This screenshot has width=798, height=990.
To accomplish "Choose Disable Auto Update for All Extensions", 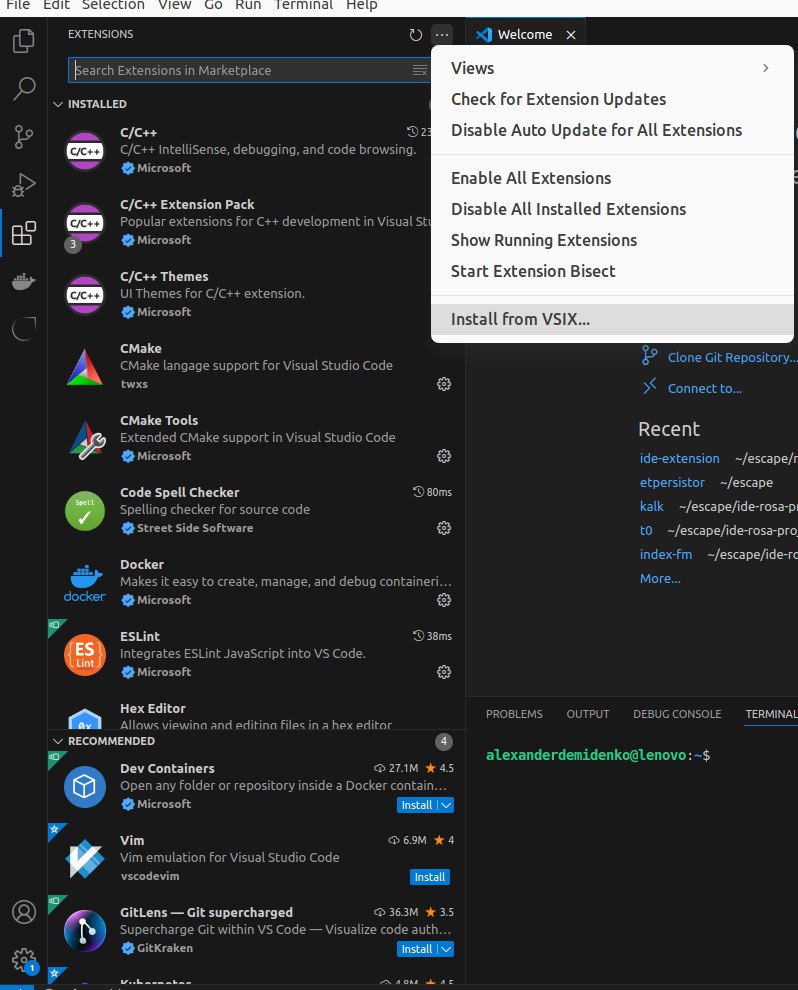I will [x=596, y=130].
